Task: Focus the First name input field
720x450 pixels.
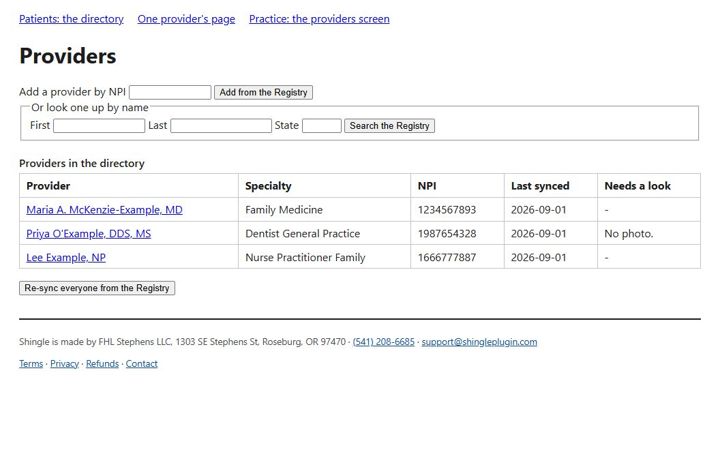Action: coord(99,126)
